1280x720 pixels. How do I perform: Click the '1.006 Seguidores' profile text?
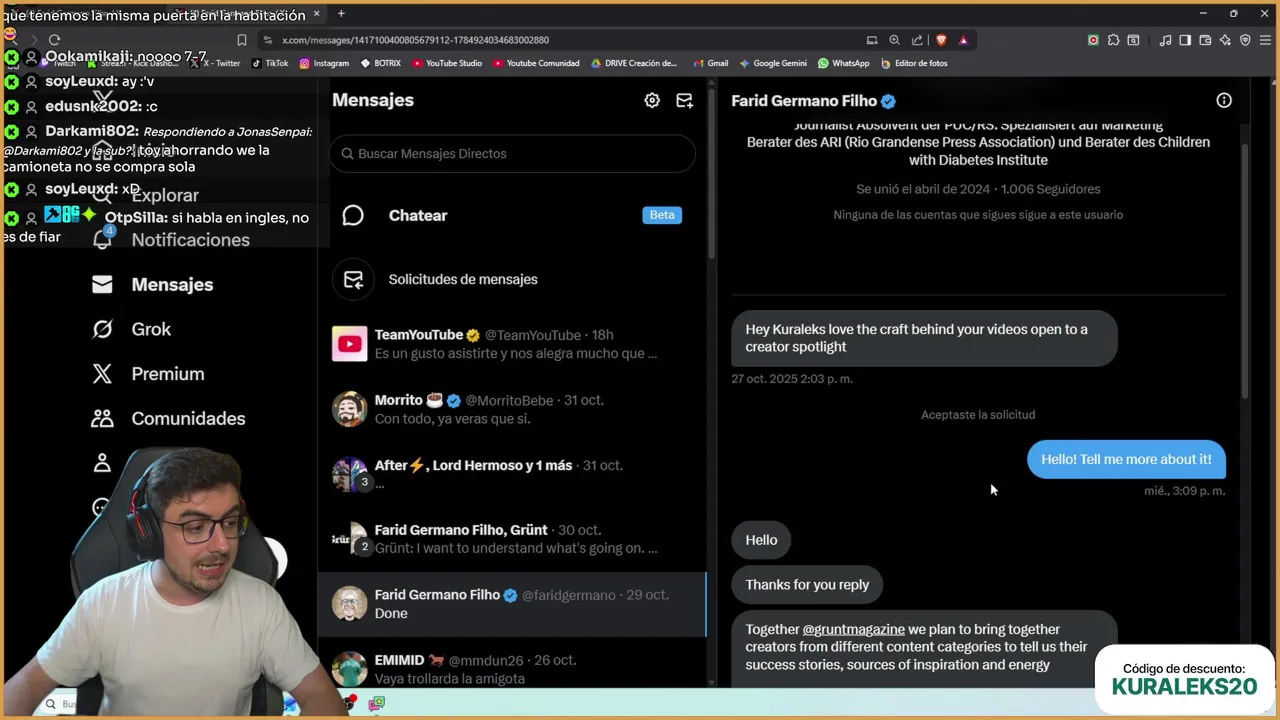(1050, 189)
